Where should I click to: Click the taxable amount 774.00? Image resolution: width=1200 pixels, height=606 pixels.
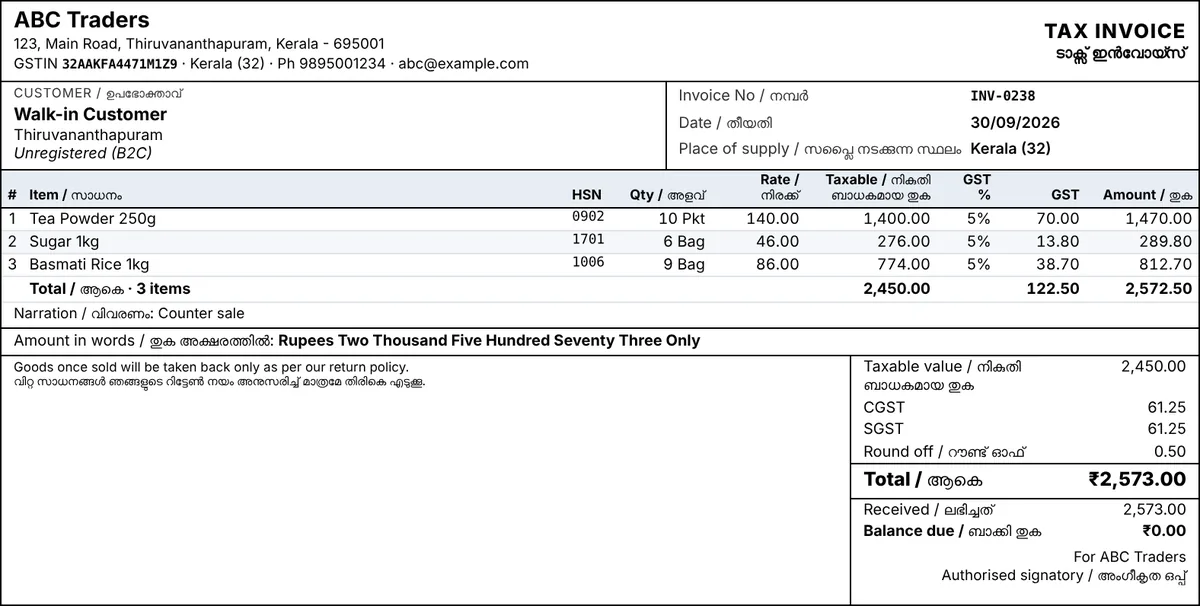click(904, 264)
